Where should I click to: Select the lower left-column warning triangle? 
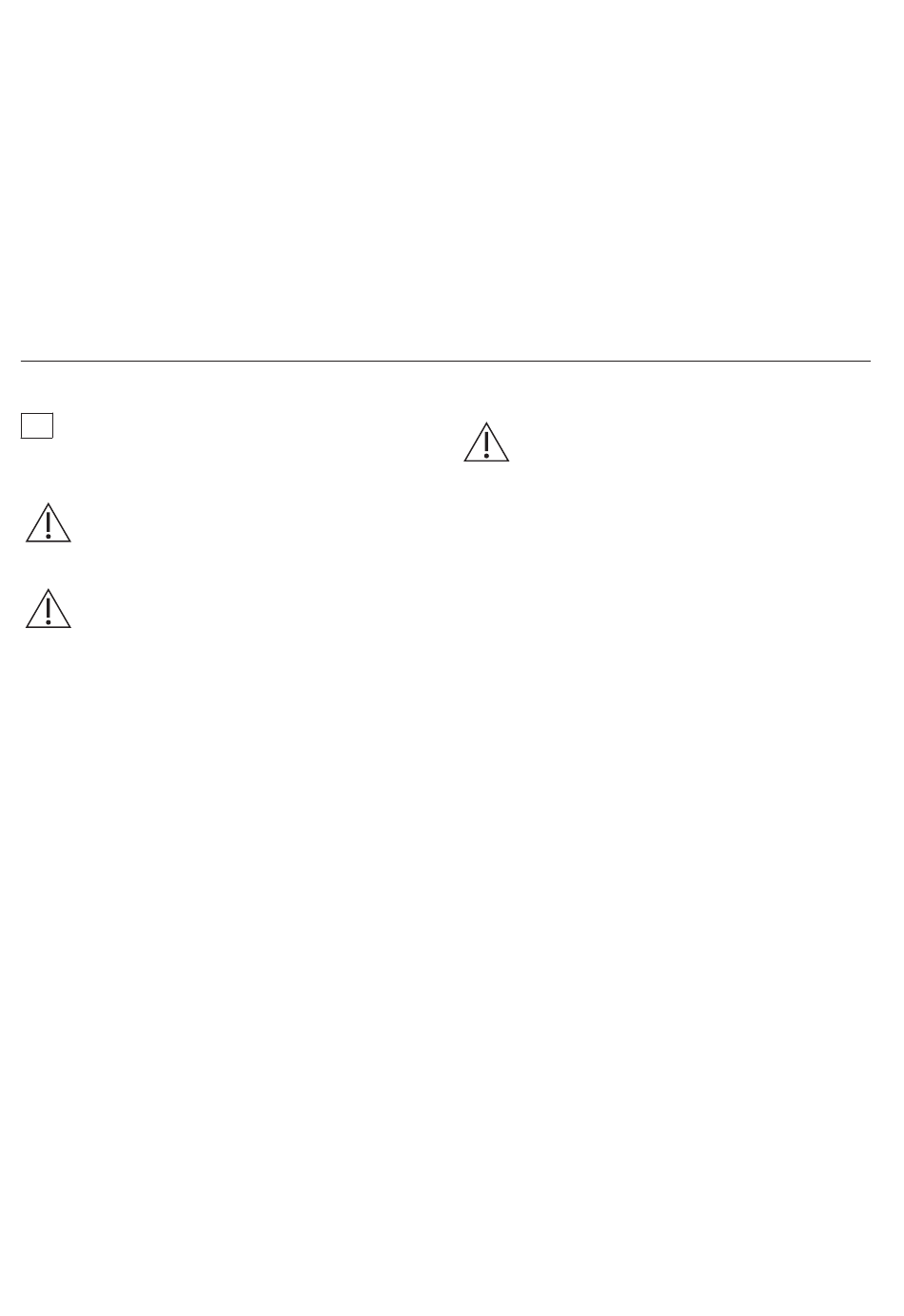49,608
